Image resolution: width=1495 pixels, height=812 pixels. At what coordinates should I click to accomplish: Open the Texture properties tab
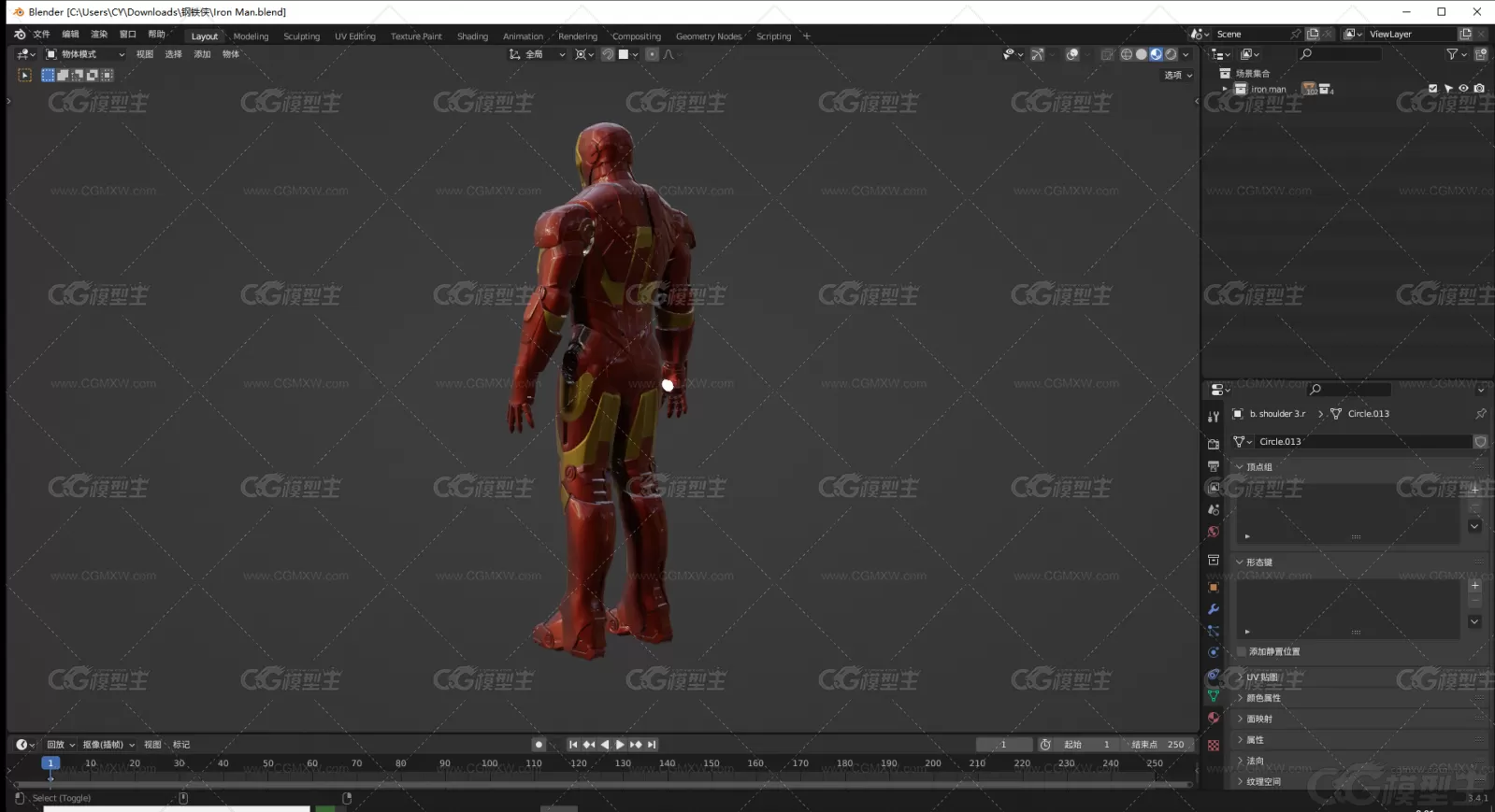pyautogui.click(x=1214, y=745)
